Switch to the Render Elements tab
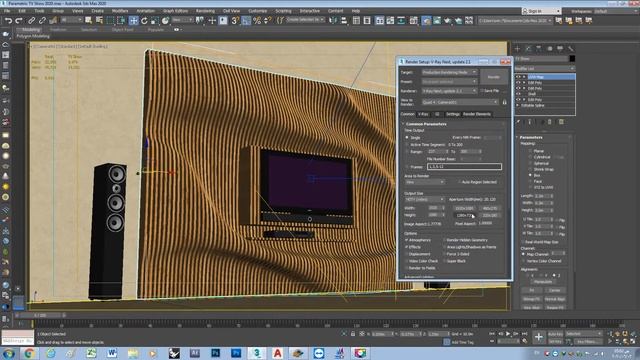Image resolution: width=640 pixels, height=360 pixels. [x=477, y=114]
